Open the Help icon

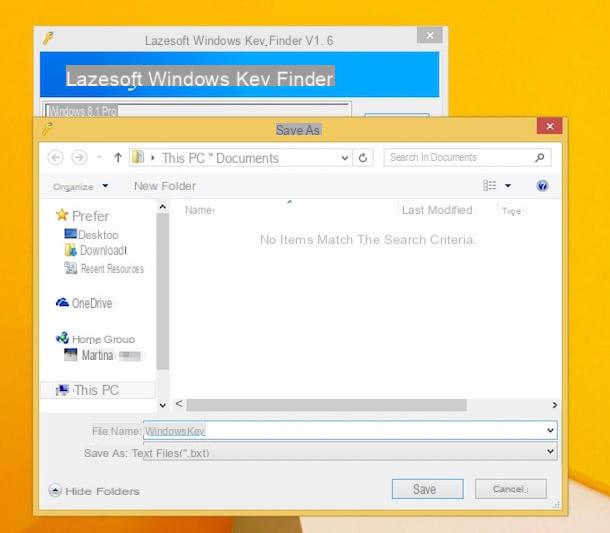pyautogui.click(x=542, y=186)
